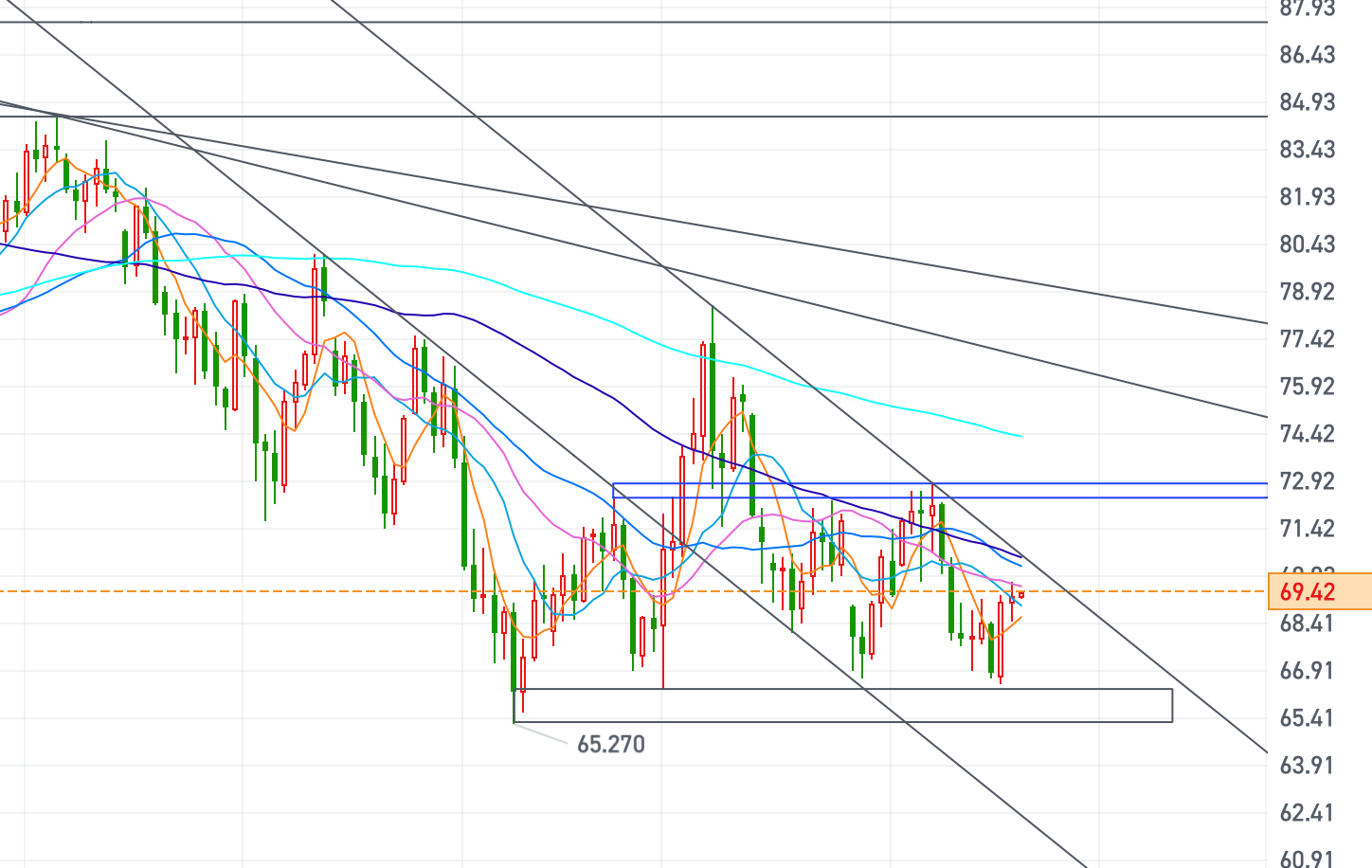
Task: Click the latest candle at the chart's right edge
Action: 1021,595
